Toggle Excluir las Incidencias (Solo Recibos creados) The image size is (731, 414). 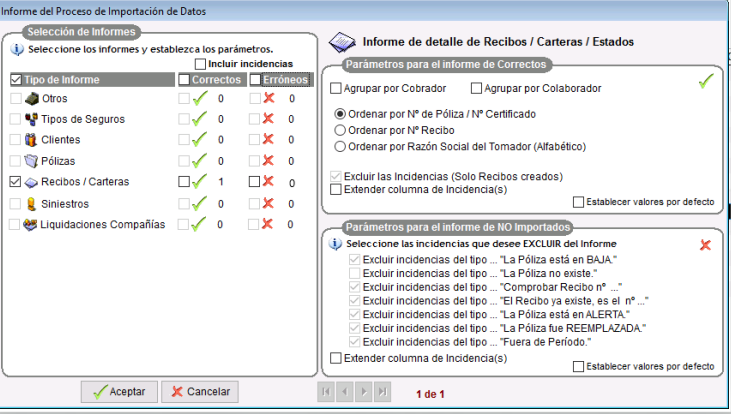[x=336, y=176]
